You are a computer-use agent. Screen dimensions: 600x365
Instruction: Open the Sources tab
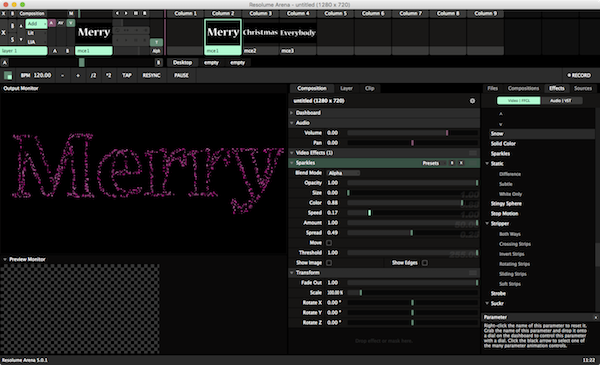pos(583,88)
